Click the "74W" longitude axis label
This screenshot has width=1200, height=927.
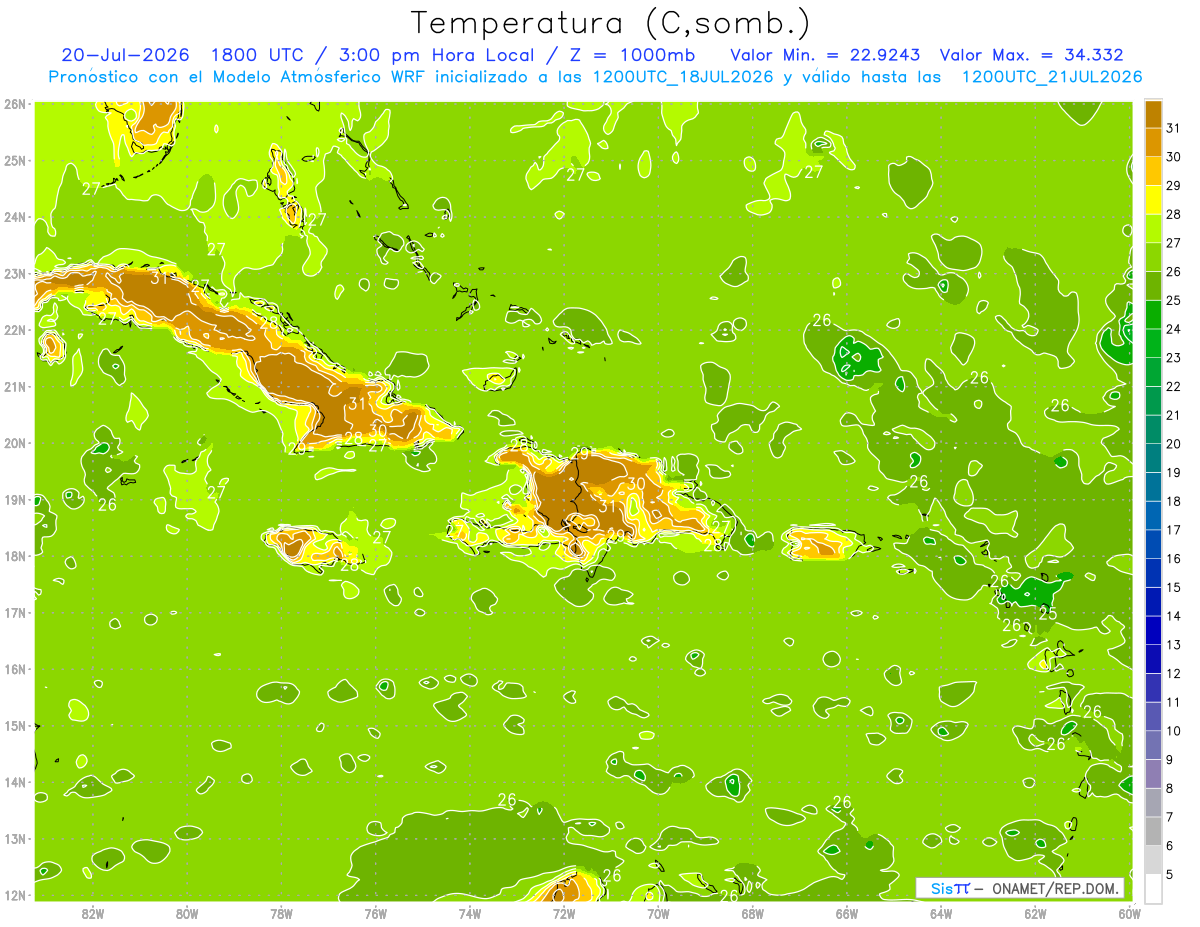click(470, 912)
